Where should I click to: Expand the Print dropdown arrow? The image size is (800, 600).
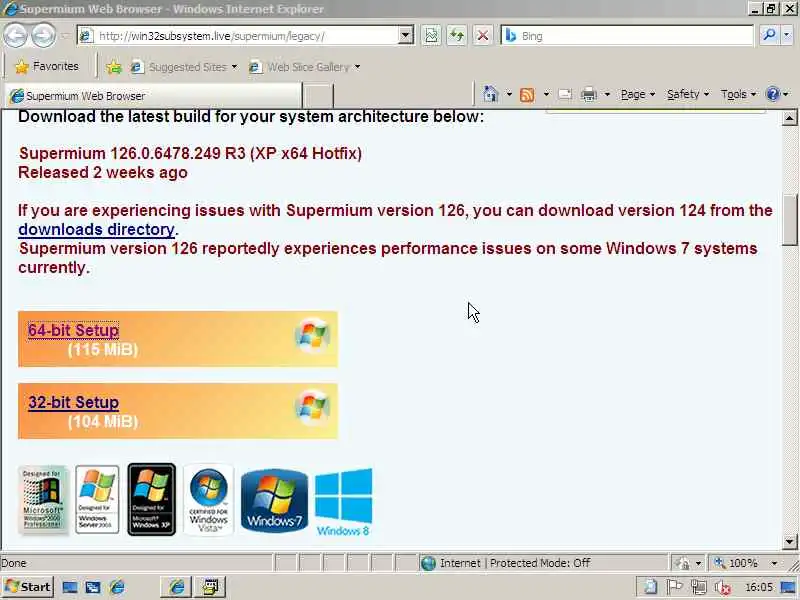pyautogui.click(x=607, y=94)
